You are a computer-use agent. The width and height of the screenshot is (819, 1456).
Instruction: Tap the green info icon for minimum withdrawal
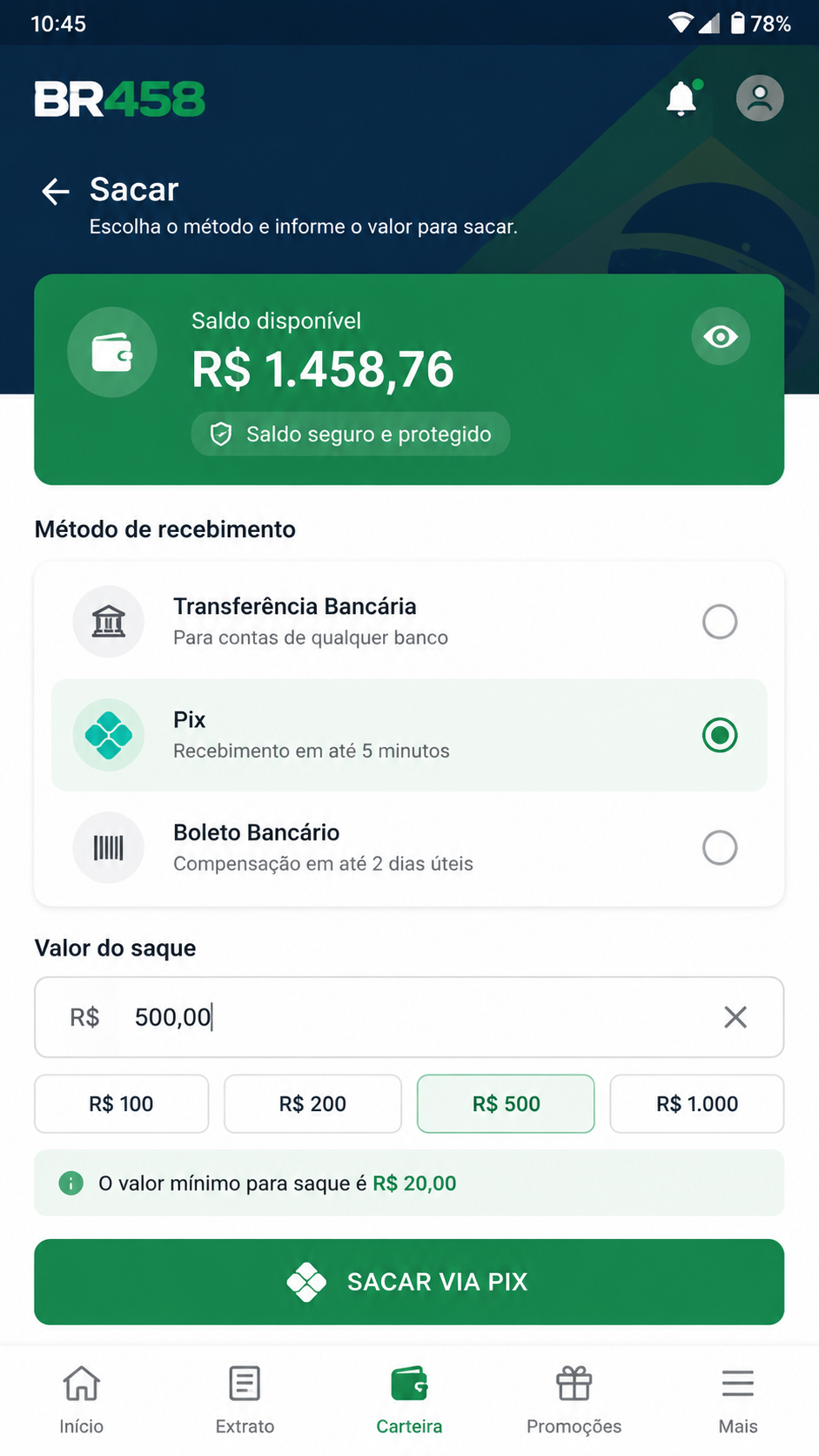(x=70, y=1183)
